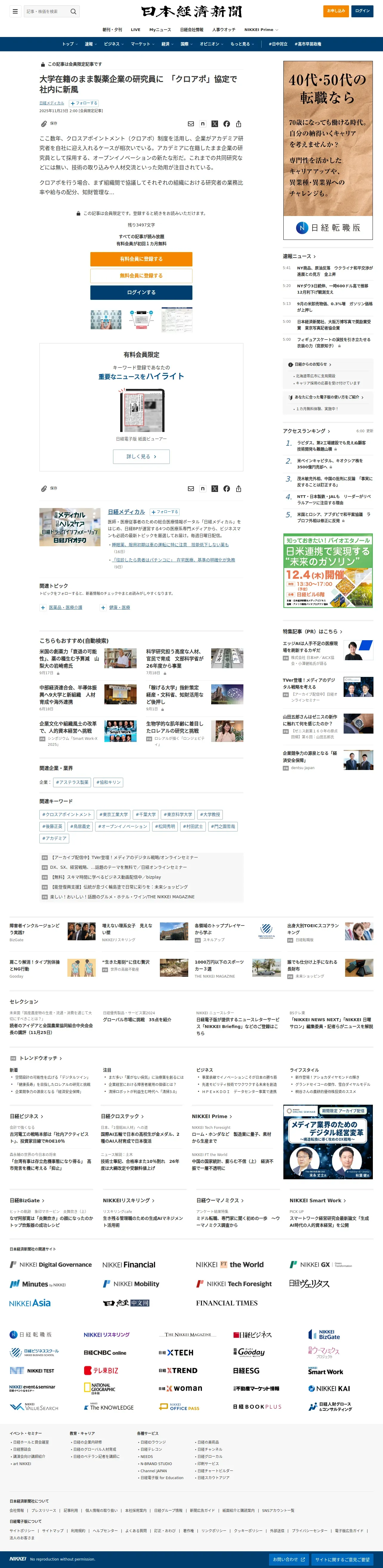
Task: Open the NIKKEI Financial logo link
Action: (x=129, y=1264)
